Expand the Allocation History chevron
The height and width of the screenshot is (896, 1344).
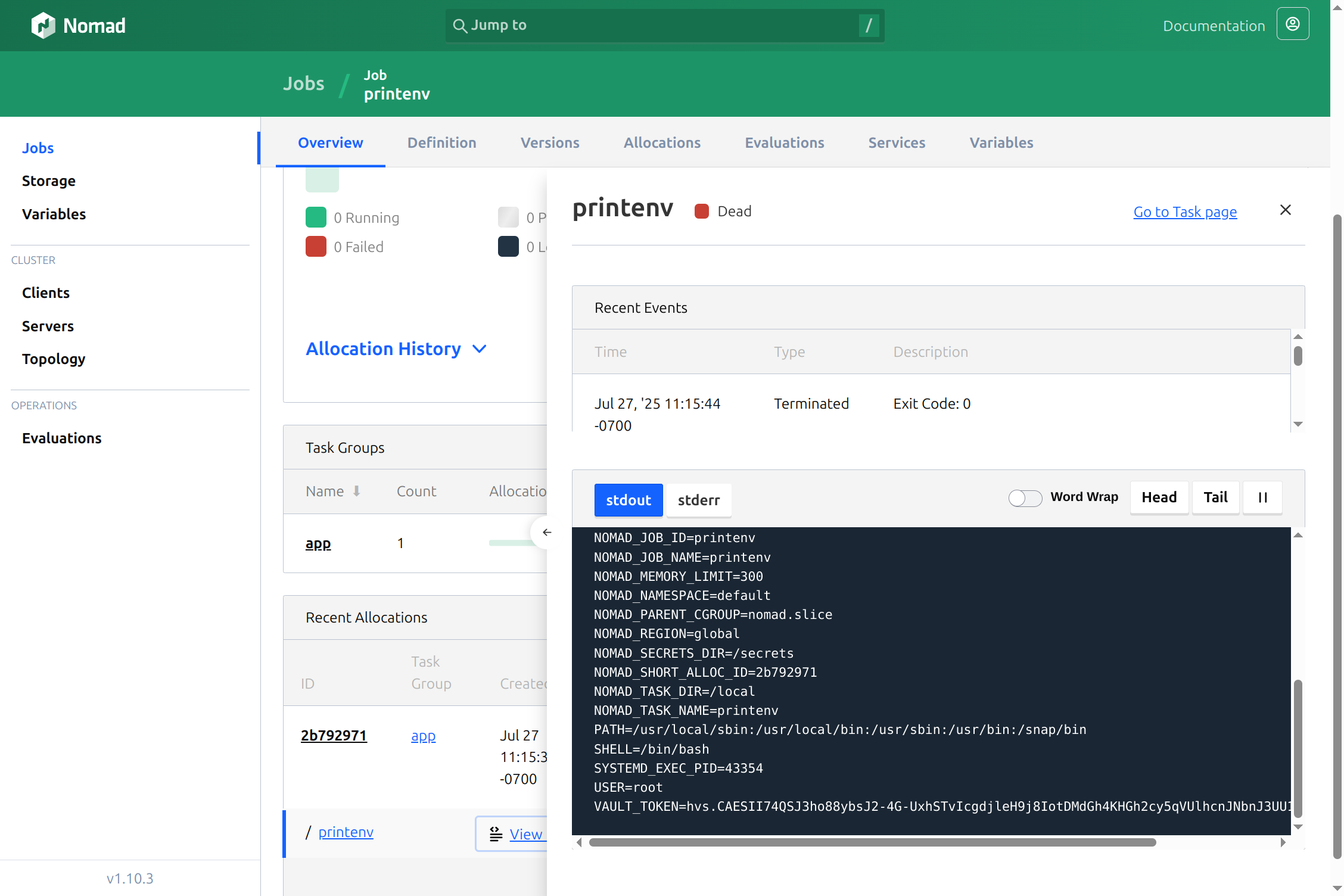click(480, 349)
